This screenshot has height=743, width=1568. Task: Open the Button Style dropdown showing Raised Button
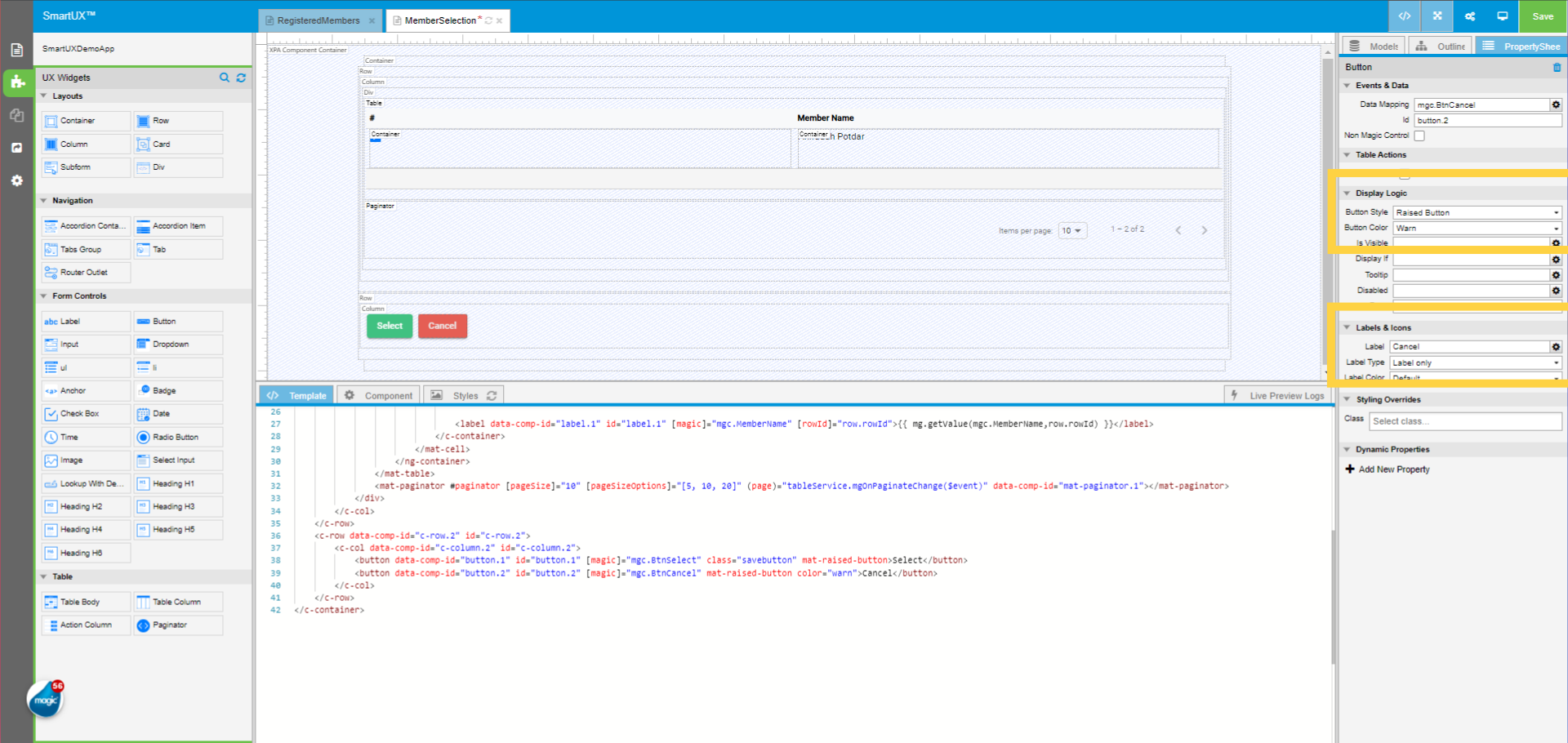pos(1476,211)
